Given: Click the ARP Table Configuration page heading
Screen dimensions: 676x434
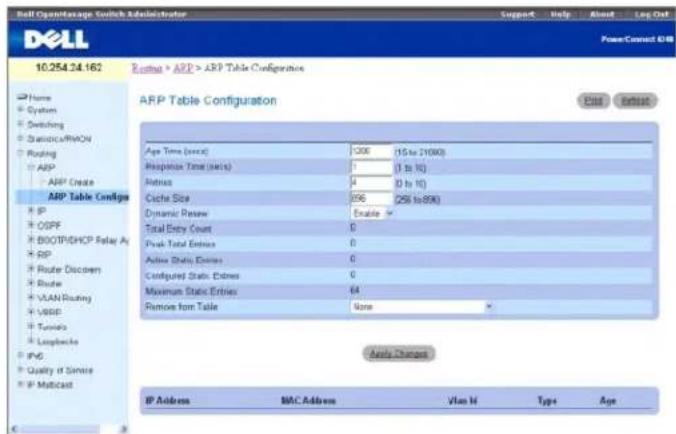Looking at the screenshot, I should [x=208, y=100].
